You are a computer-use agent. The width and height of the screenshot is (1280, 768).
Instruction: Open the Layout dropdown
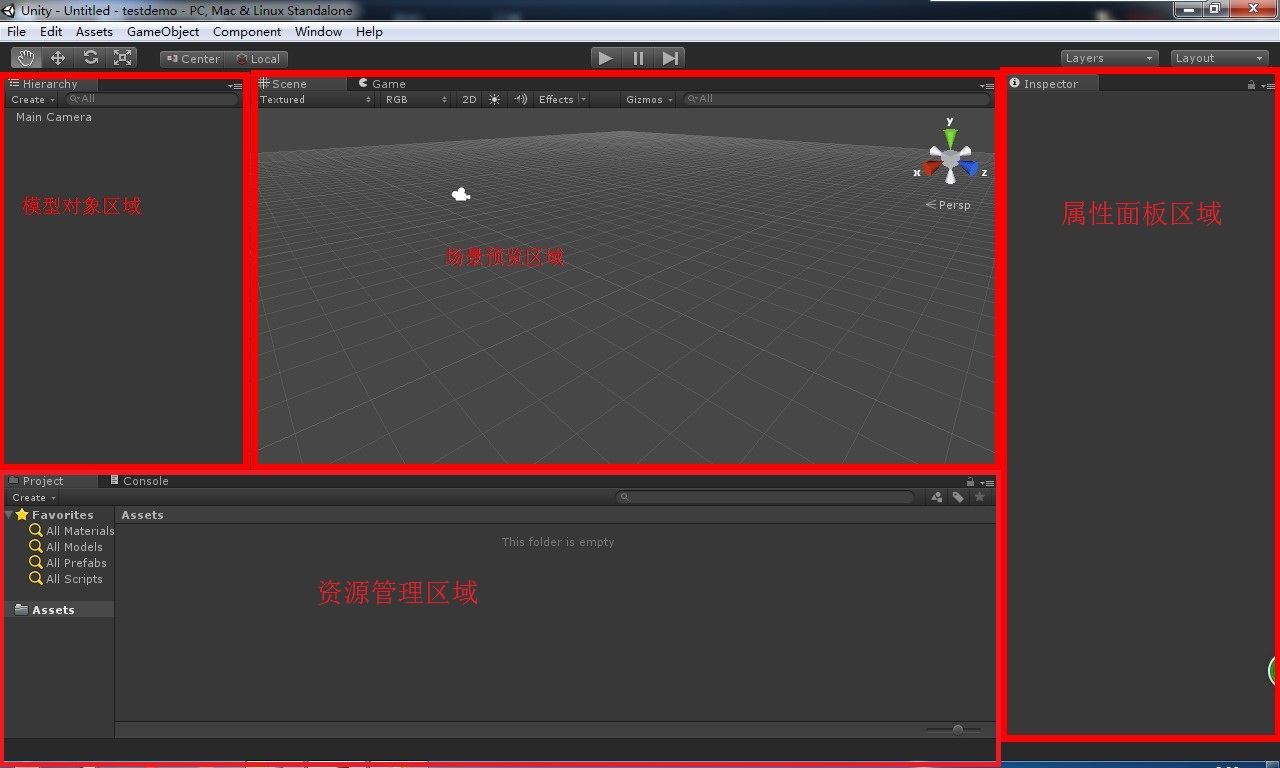[x=1219, y=58]
